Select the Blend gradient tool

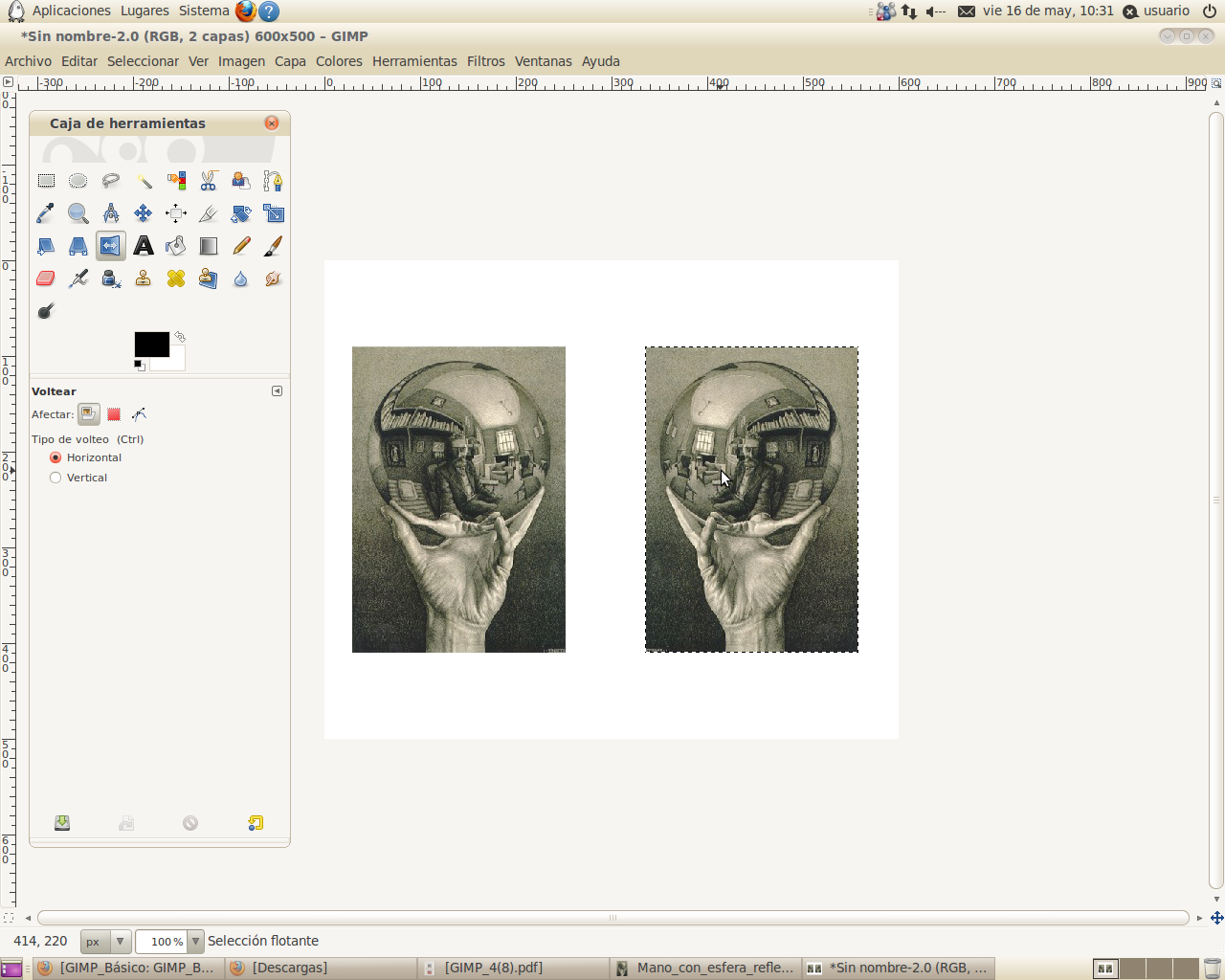click(208, 246)
